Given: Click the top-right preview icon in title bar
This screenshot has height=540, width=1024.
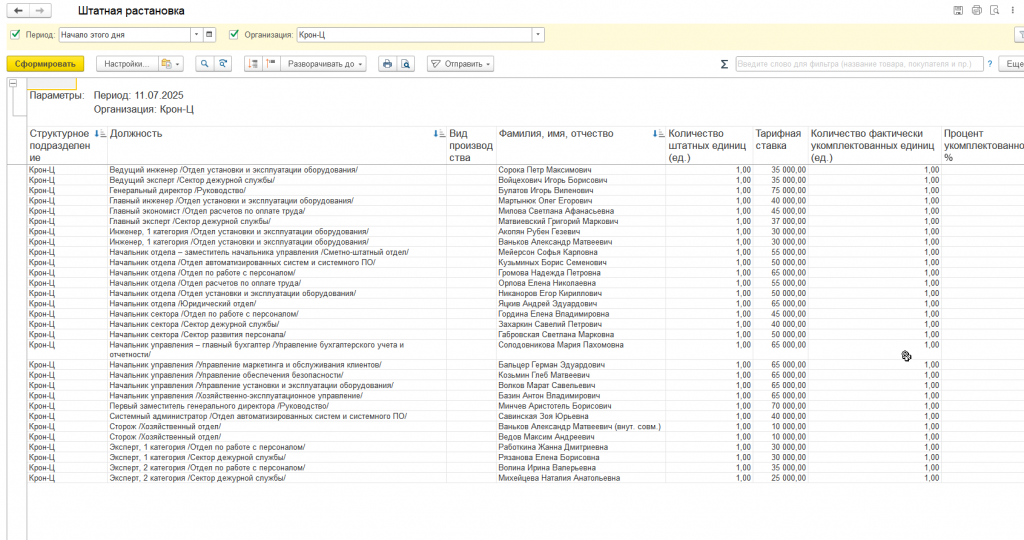Looking at the screenshot, I should pyautogui.click(x=995, y=10).
